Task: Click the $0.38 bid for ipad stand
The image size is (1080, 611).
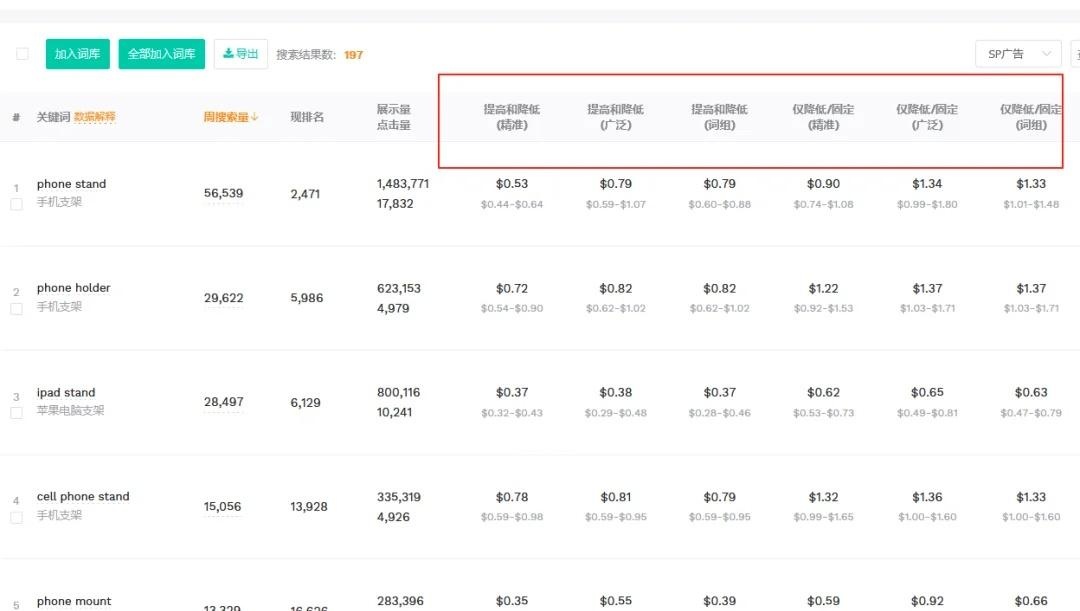Action: coord(616,393)
